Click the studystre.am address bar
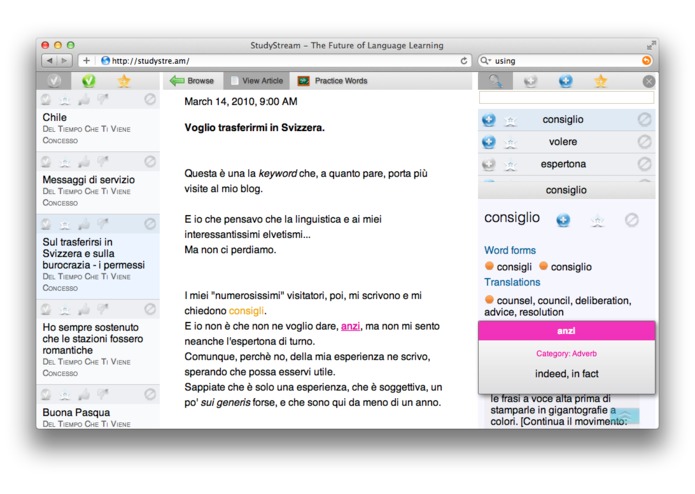The height and width of the screenshot is (494, 695). coord(277,61)
